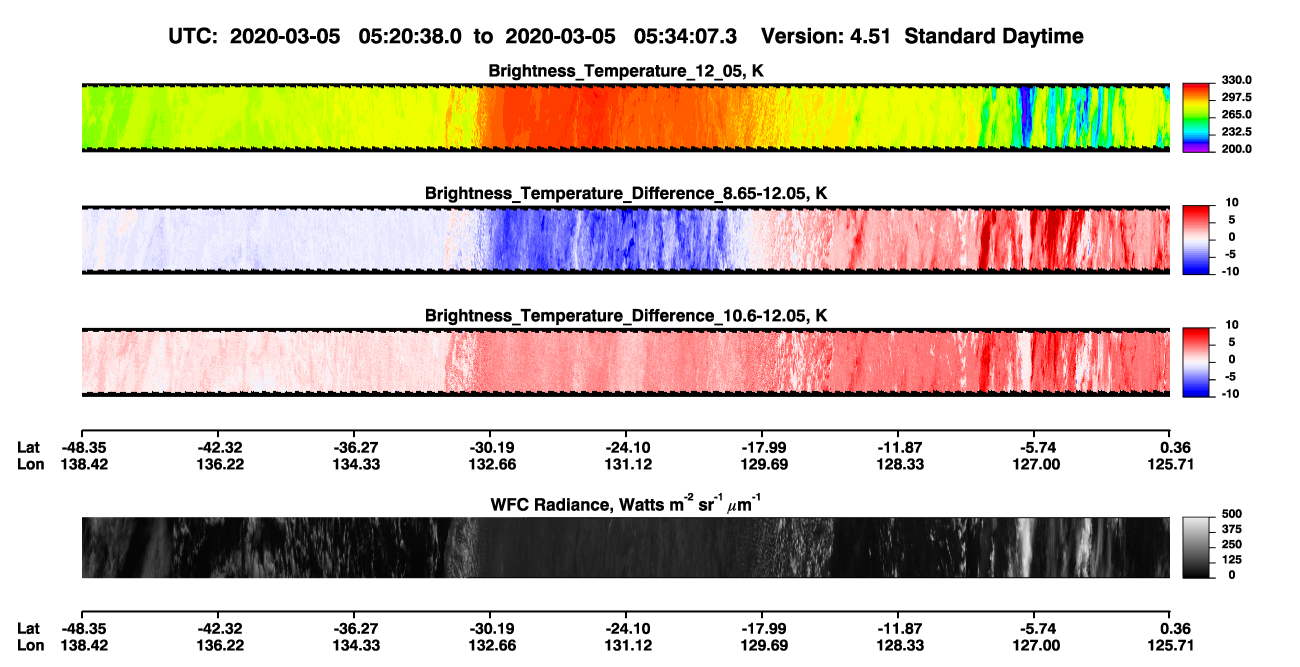Click the Lon label on the axis above WFC panel

click(30, 464)
